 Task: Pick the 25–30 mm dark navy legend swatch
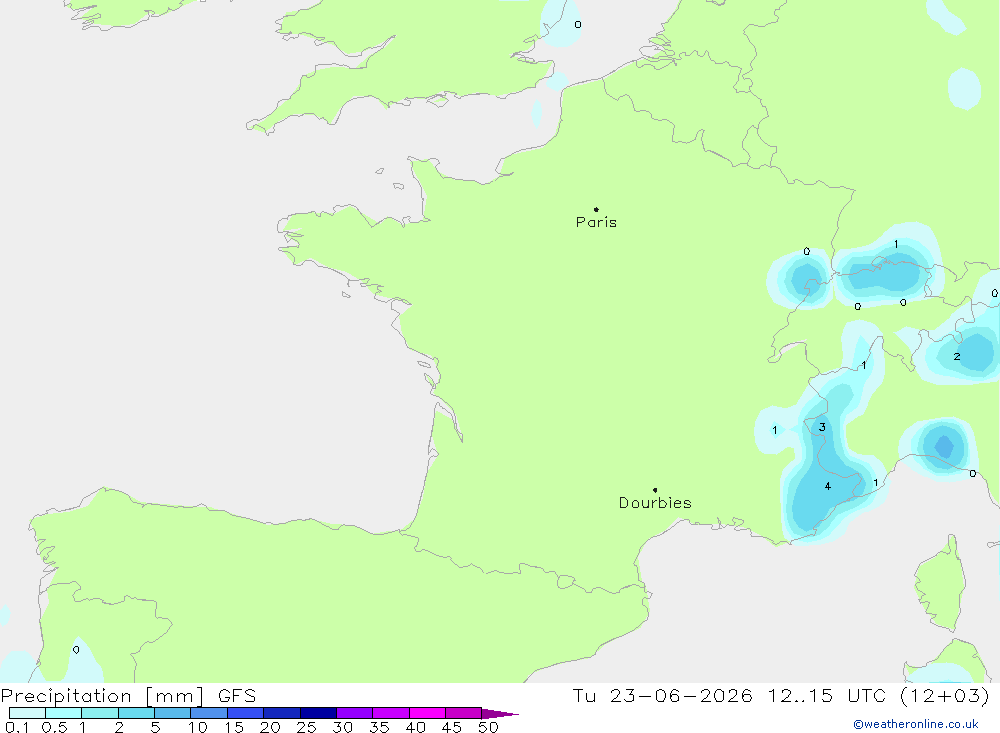pyautogui.click(x=318, y=713)
